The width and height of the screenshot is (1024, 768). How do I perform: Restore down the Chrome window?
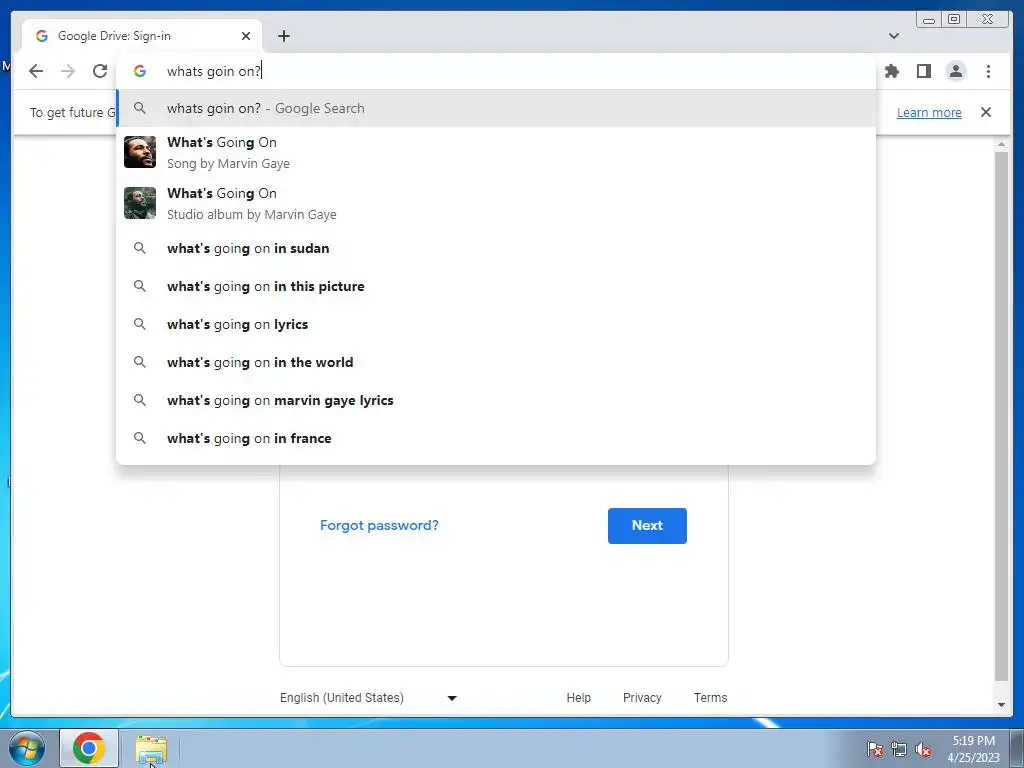click(954, 19)
